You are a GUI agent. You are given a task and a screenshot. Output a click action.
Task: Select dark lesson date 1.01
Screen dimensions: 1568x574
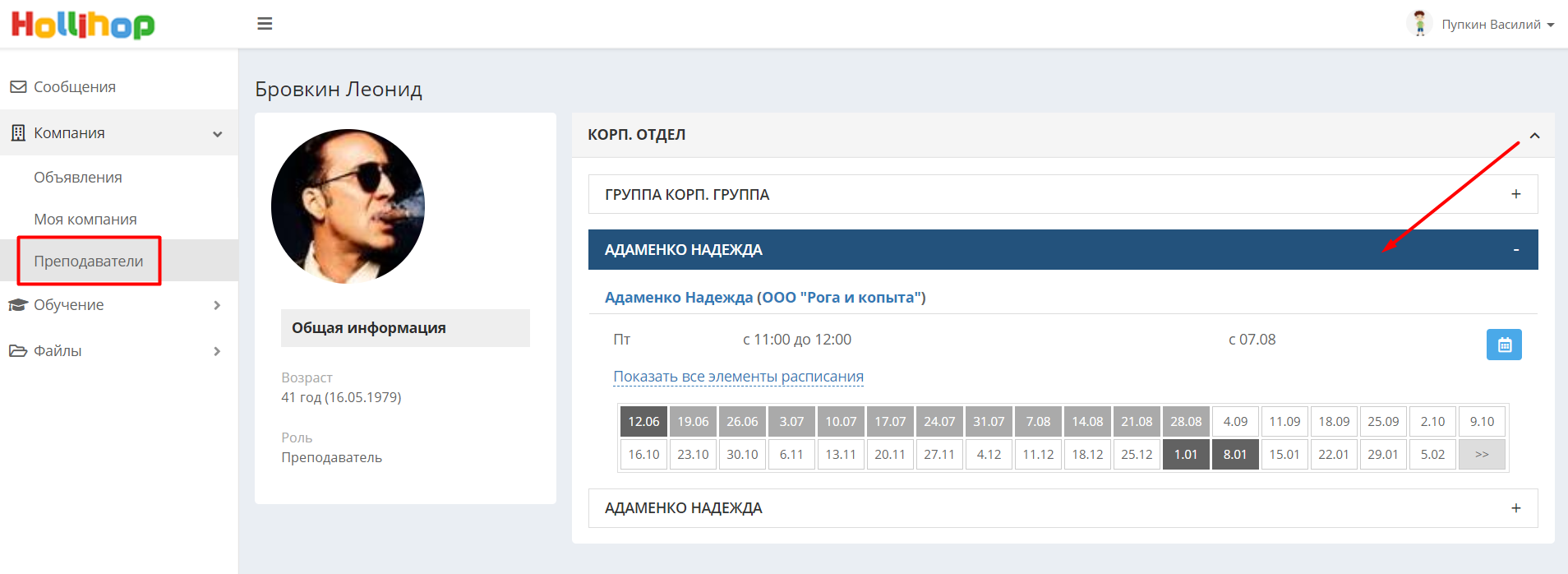(x=1186, y=455)
